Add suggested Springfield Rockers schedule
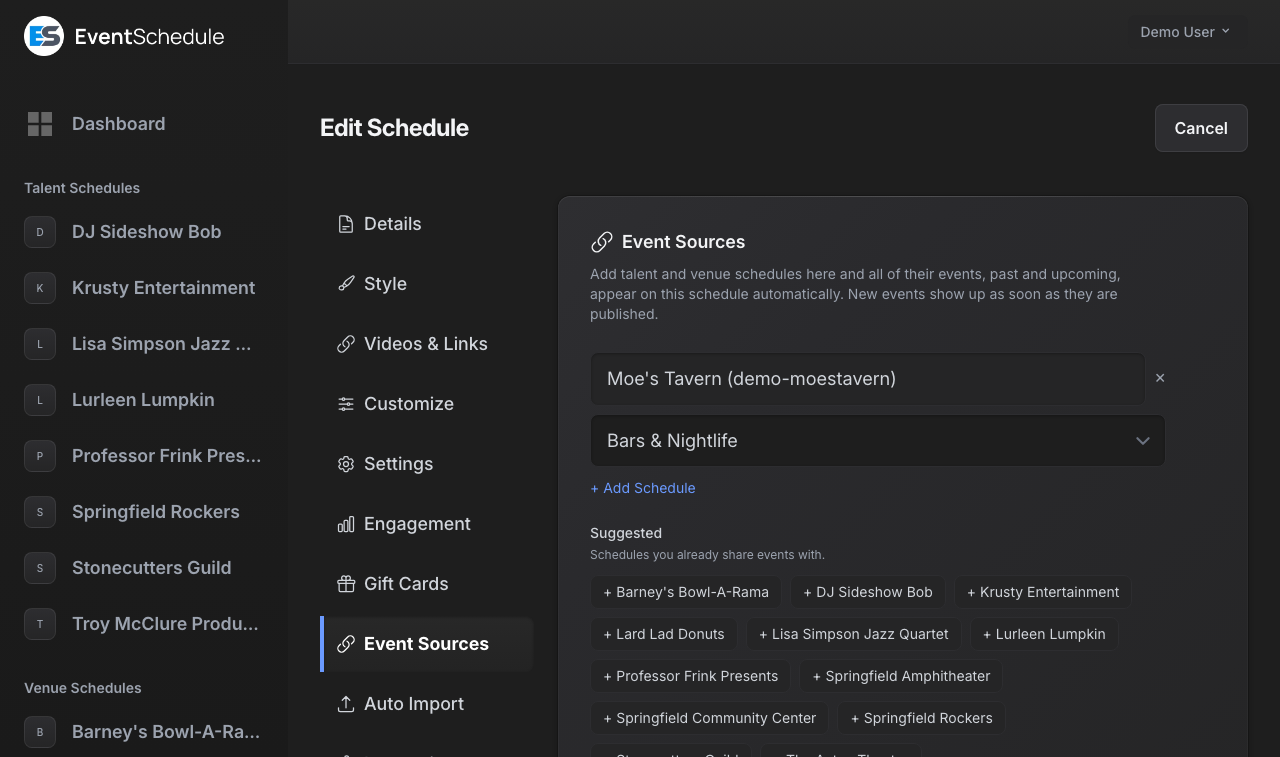The height and width of the screenshot is (757, 1280). (922, 718)
